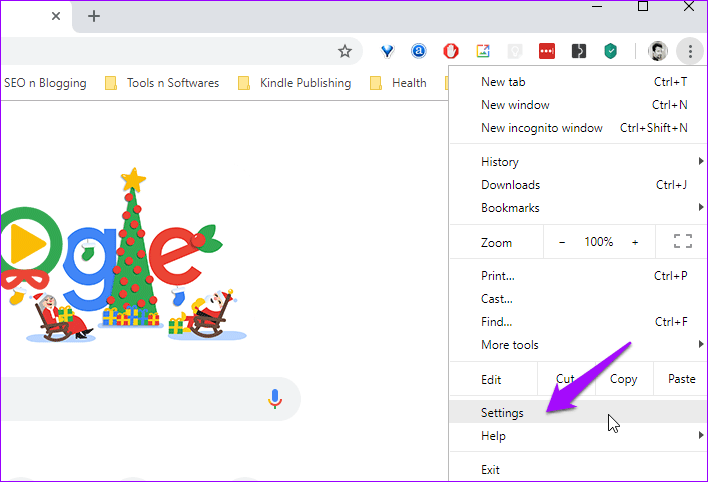This screenshot has height=482, width=708.
Task: Open the dark bracket extension icon
Action: [579, 51]
